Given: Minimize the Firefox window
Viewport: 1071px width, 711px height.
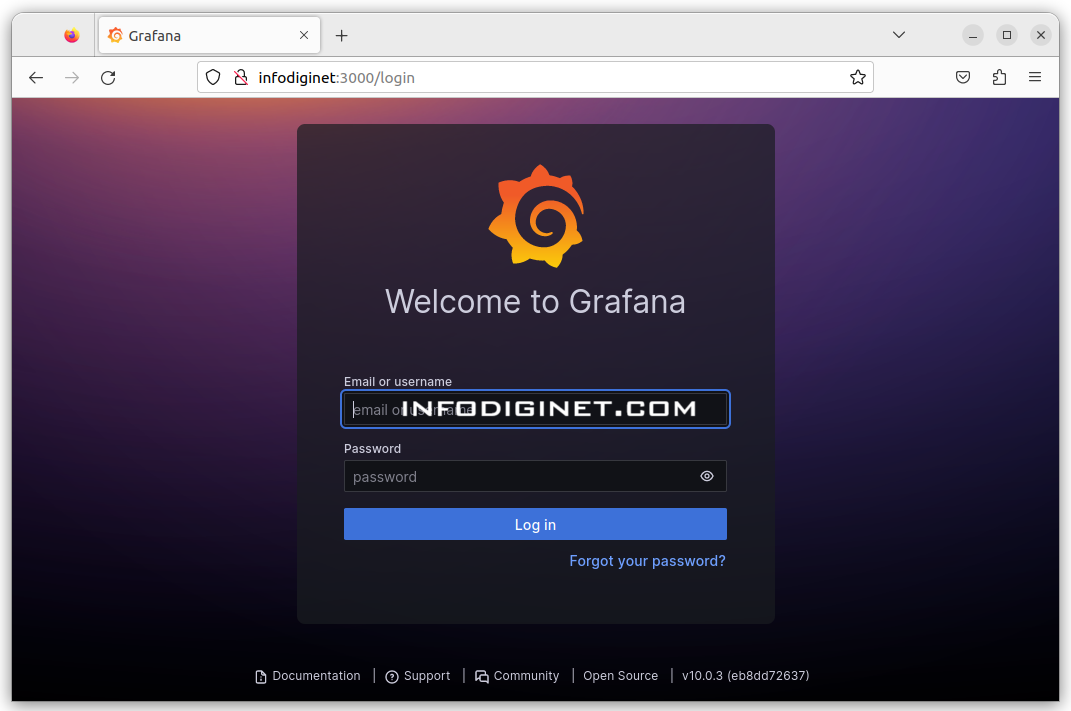Looking at the screenshot, I should 973,35.
